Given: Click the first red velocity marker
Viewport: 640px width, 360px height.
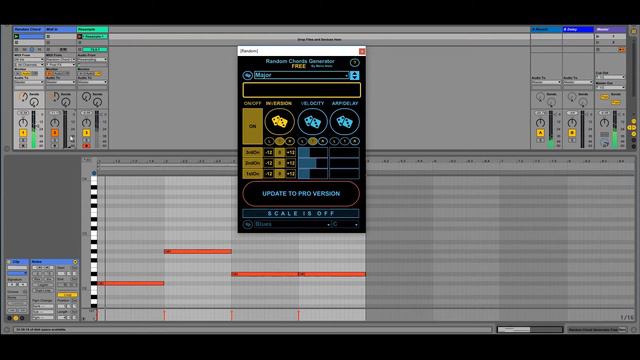Looking at the screenshot, I should click(98, 315).
